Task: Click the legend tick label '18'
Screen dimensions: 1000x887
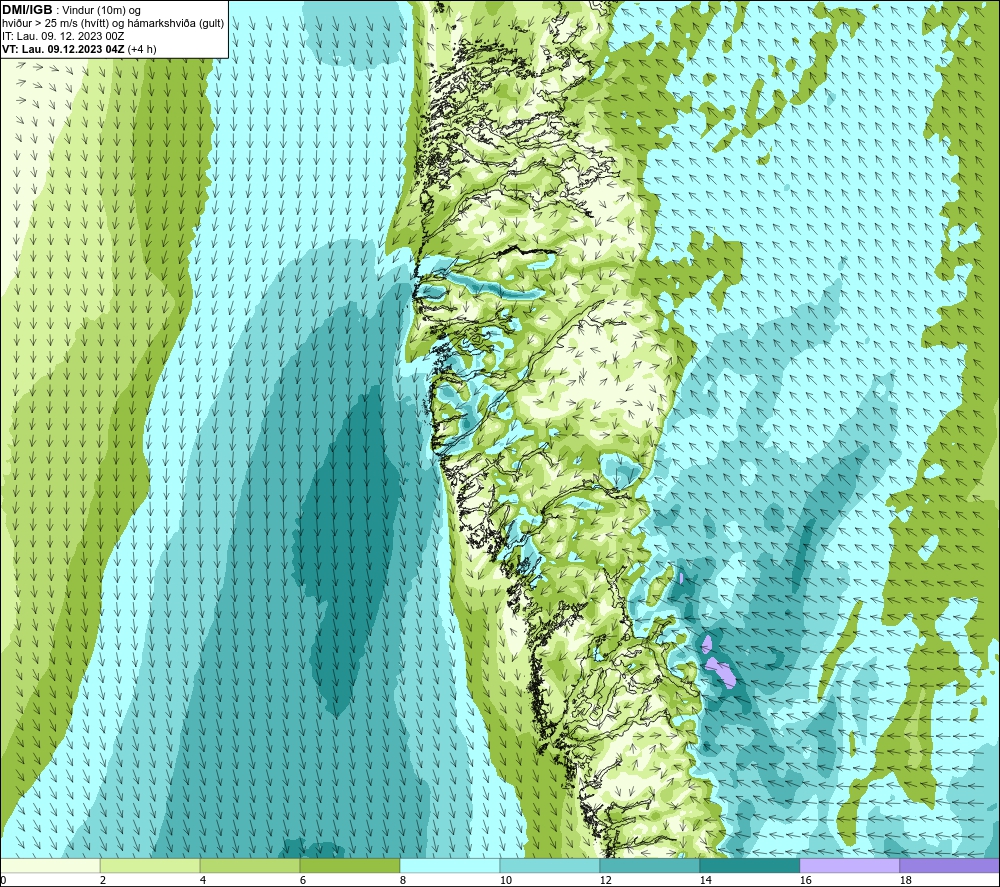Action: click(x=905, y=880)
